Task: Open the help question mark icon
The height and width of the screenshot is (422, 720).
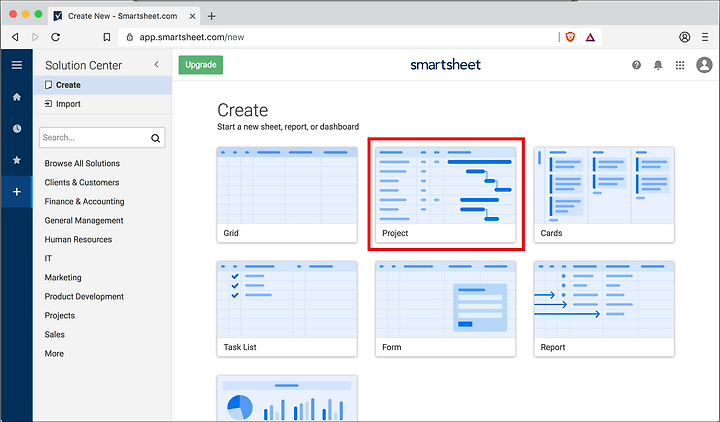Action: click(x=636, y=65)
